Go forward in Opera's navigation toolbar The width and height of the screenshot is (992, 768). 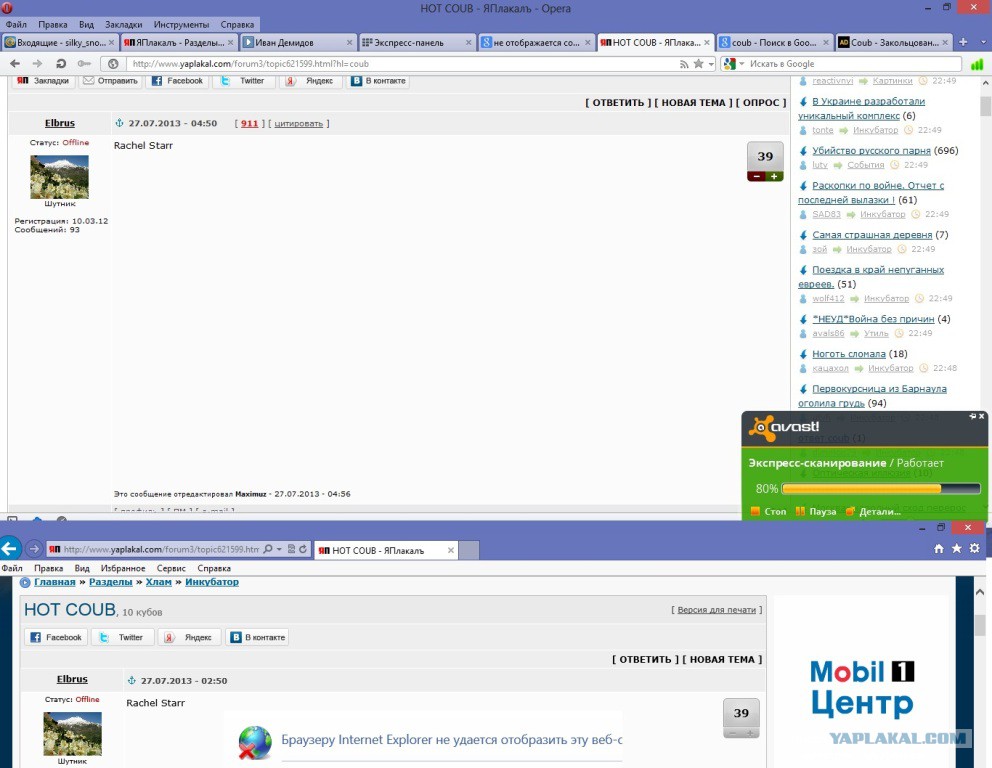(37, 63)
